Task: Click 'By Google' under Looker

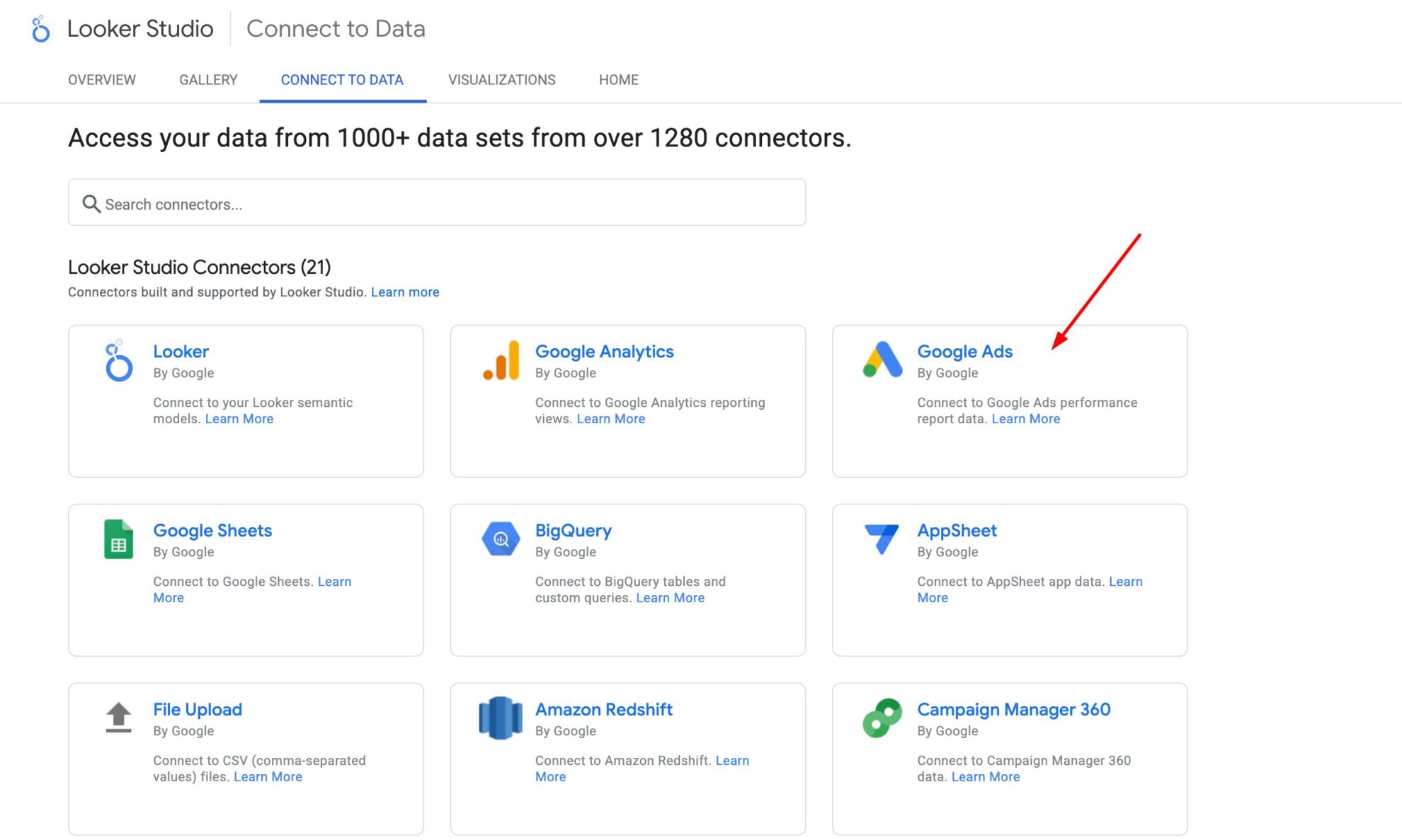Action: (x=183, y=373)
